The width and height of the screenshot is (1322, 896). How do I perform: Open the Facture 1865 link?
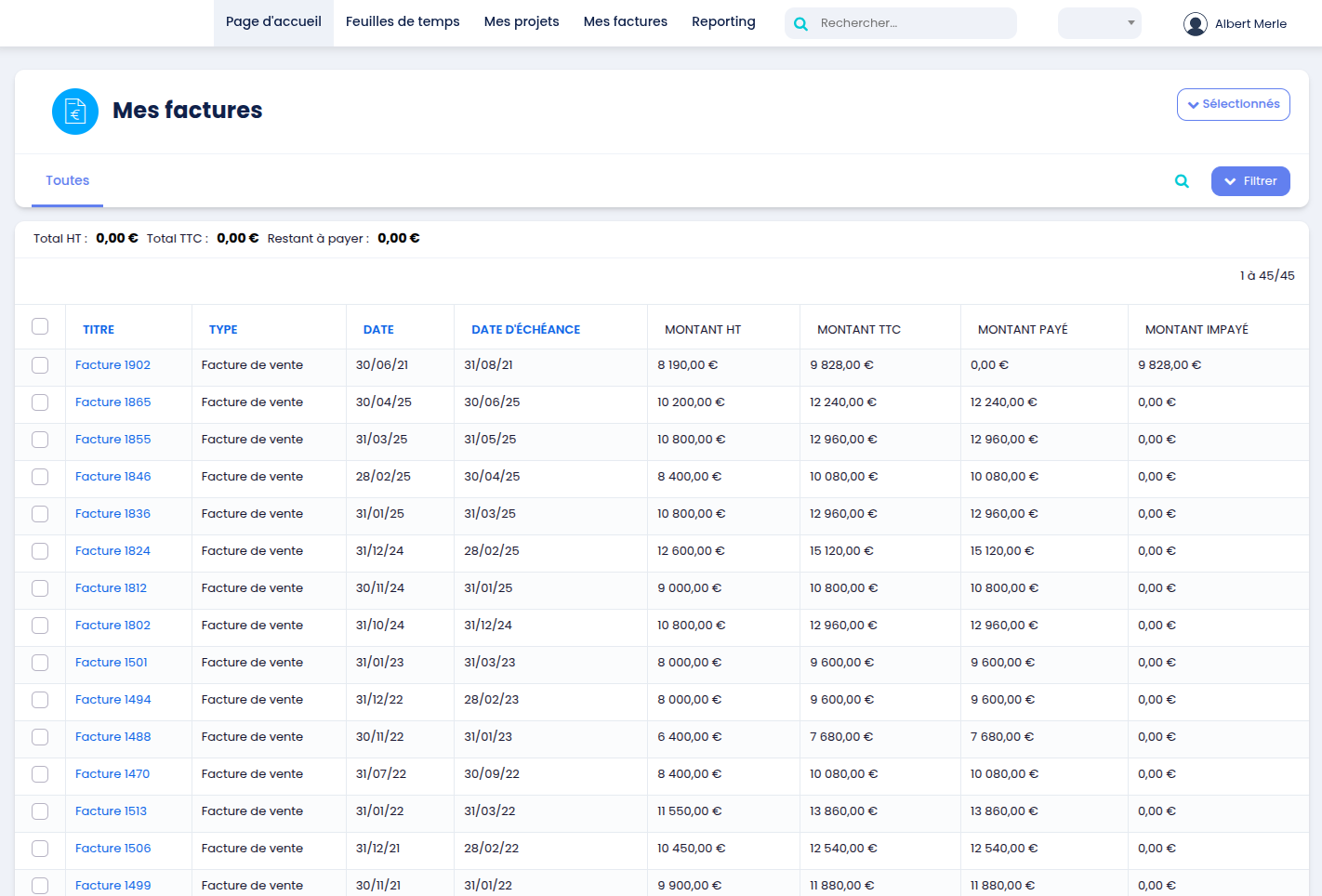point(112,402)
